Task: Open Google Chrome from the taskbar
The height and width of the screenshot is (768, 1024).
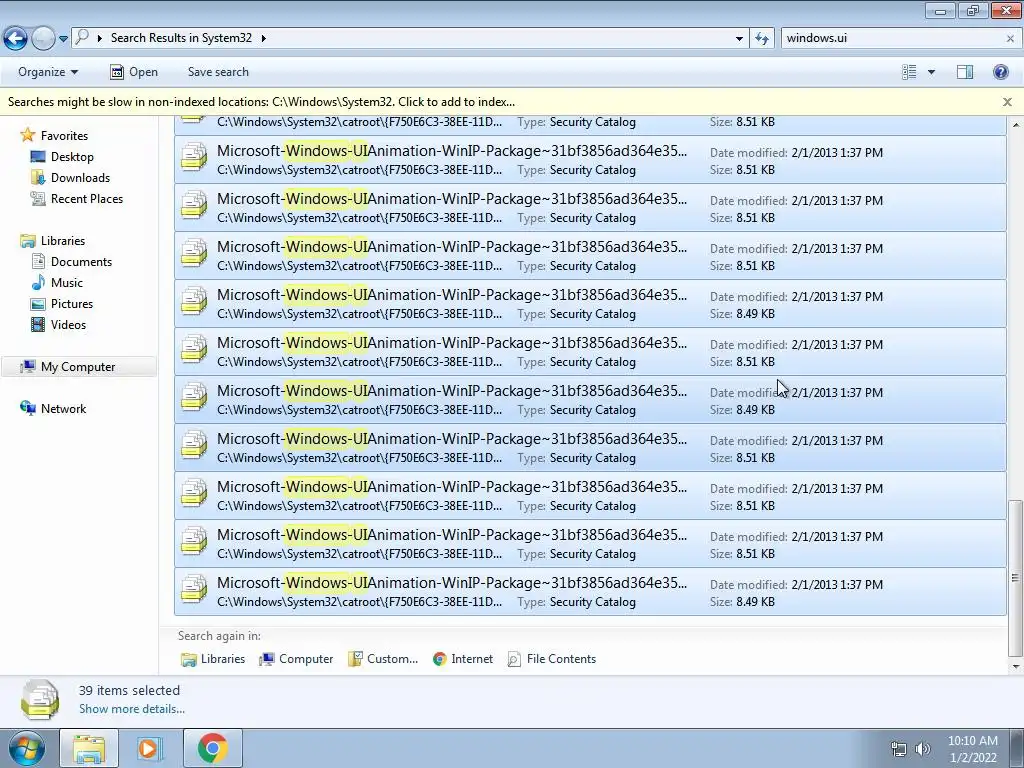Action: click(213, 748)
